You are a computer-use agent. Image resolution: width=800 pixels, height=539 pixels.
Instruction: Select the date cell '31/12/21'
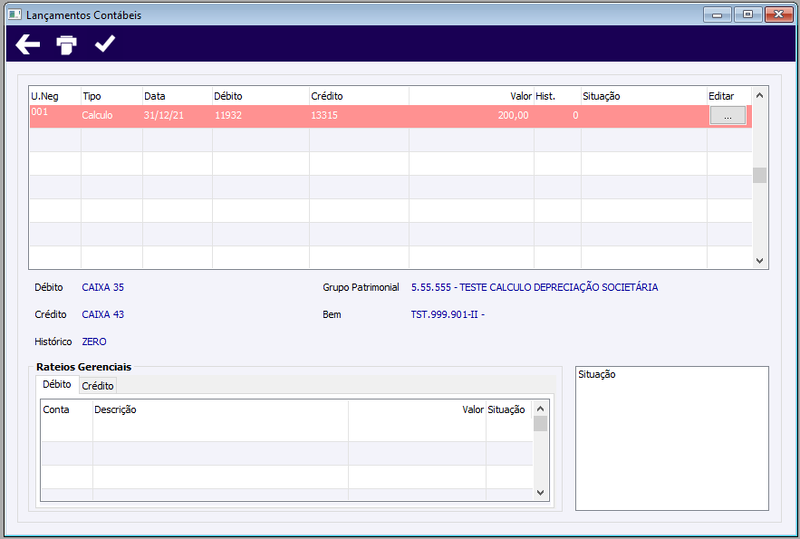coord(177,116)
